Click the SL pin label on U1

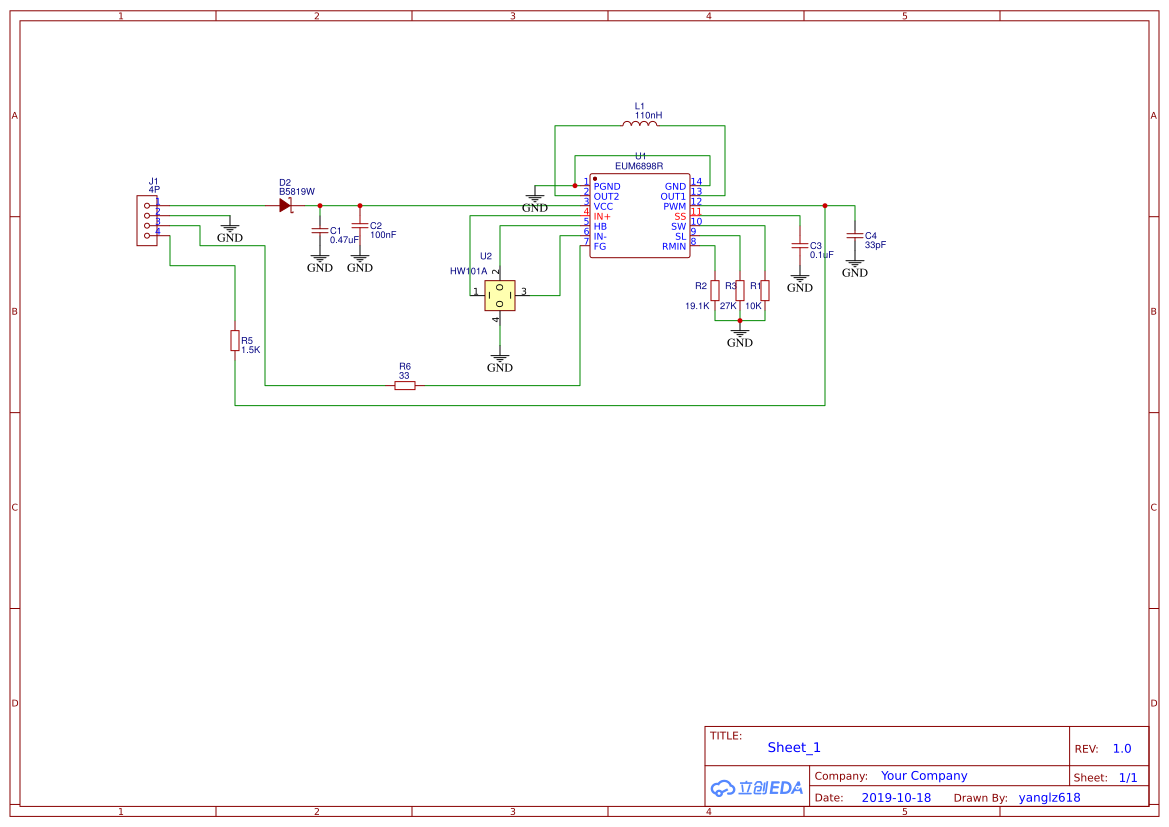point(681,236)
